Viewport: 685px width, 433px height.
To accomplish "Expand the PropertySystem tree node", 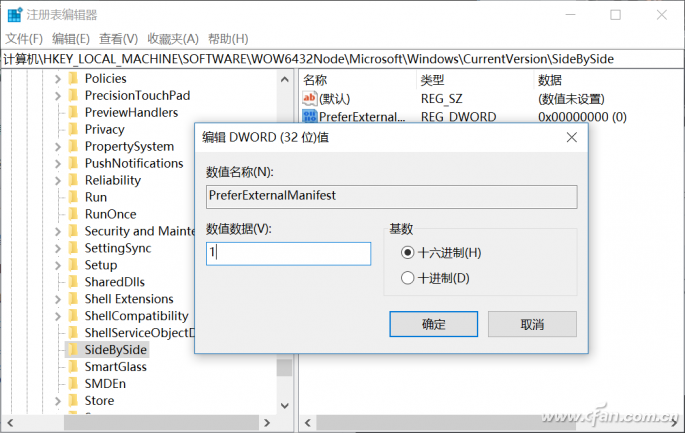I will [58, 147].
